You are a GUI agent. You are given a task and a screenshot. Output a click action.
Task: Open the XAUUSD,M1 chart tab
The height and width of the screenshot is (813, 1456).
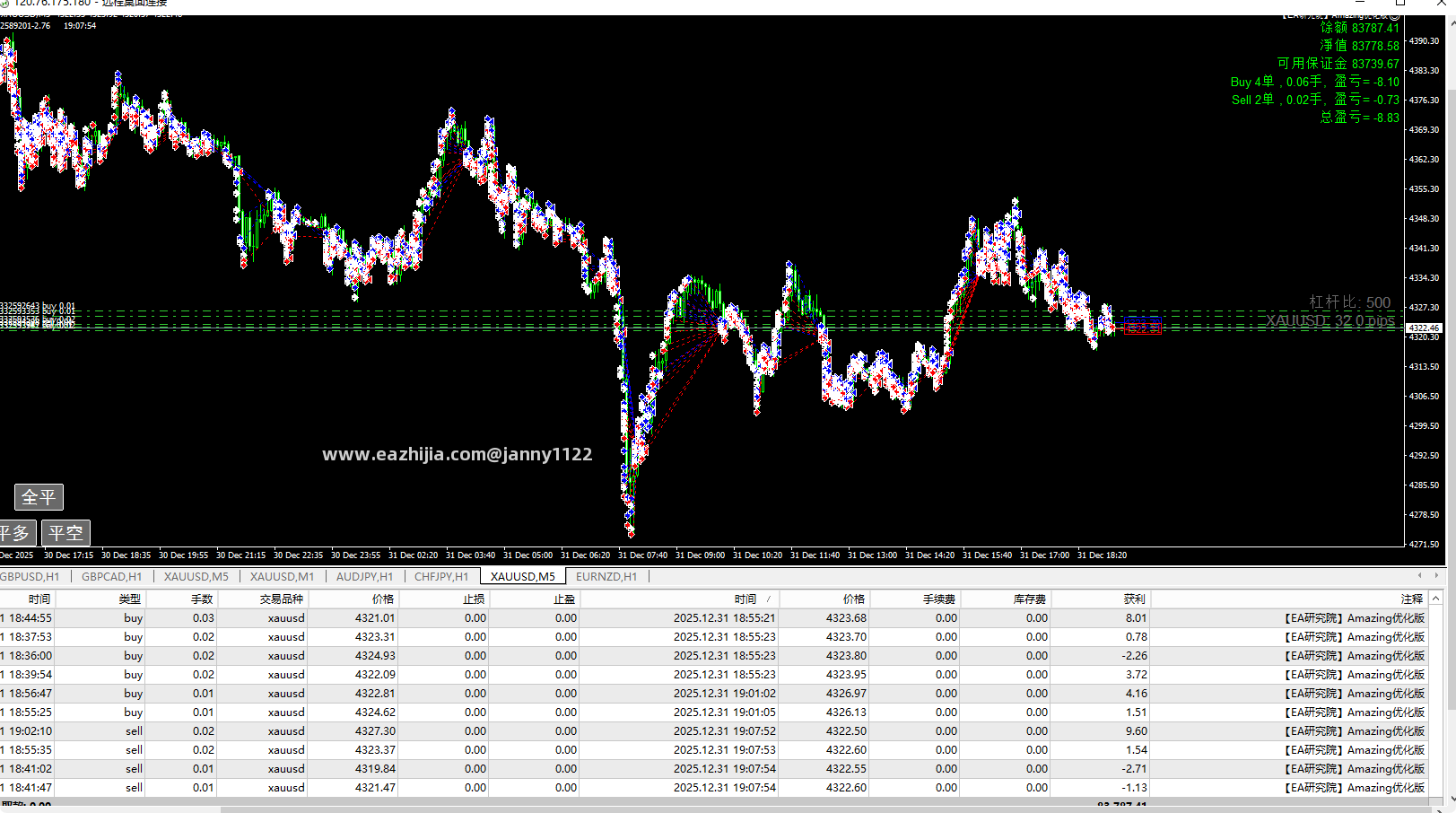(x=282, y=576)
